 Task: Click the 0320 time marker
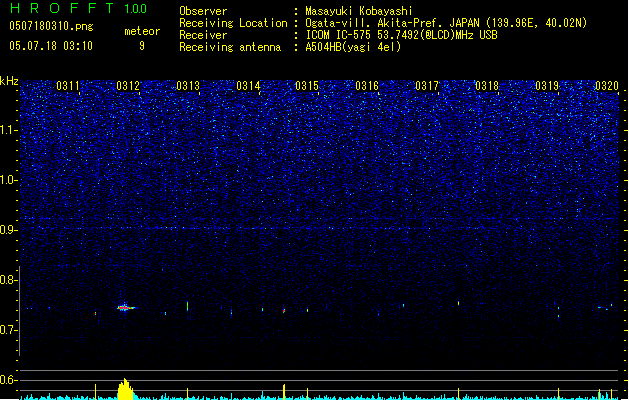point(607,86)
